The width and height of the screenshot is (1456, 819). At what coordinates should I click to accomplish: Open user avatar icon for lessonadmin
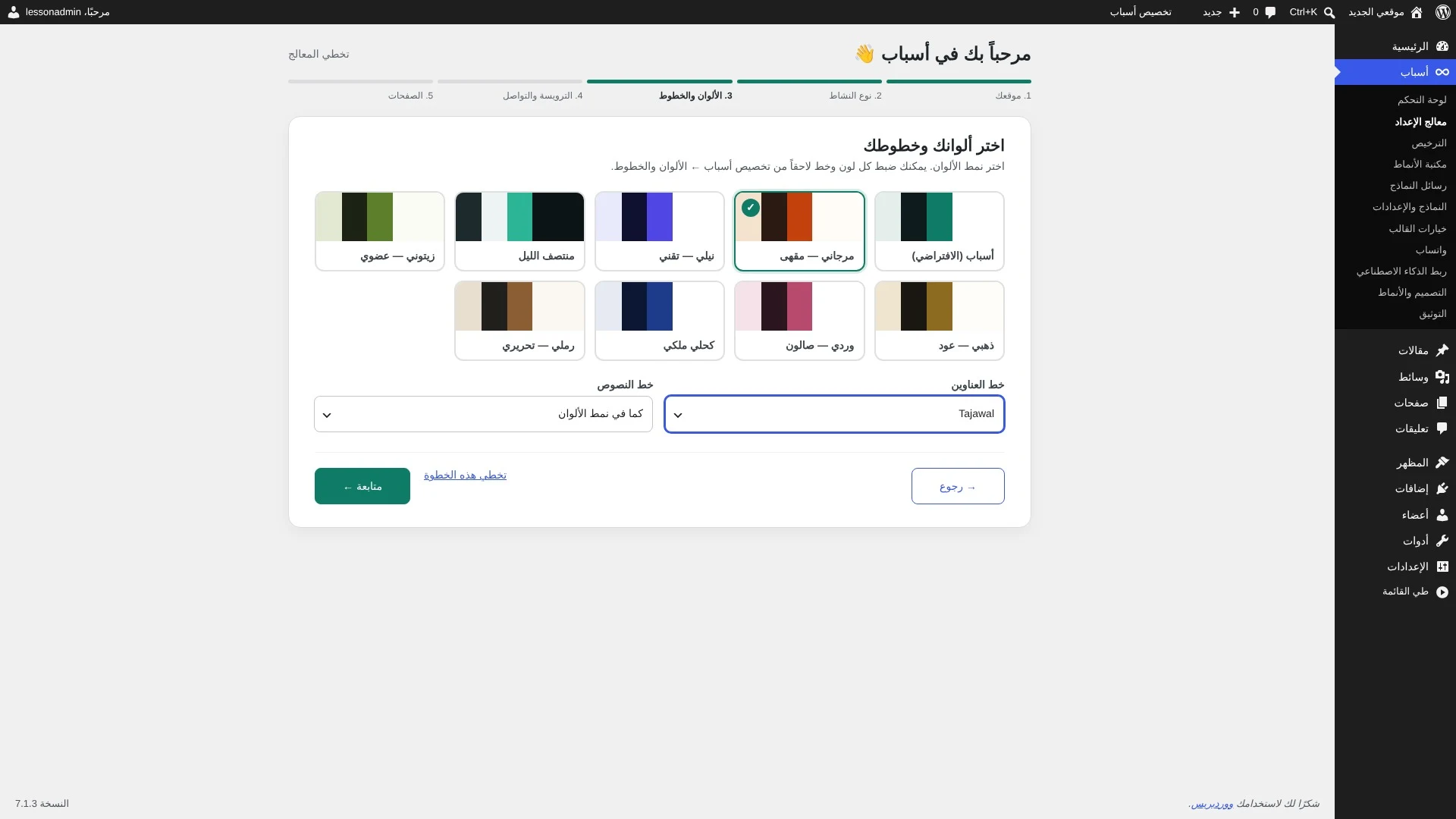[14, 12]
